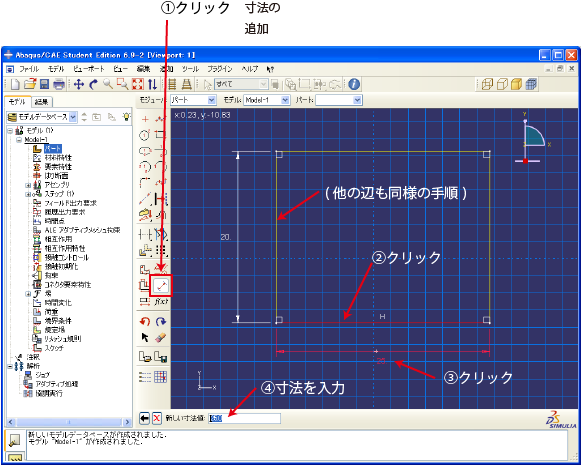
Task: Select the black Selection arrow tool
Action: pos(145,337)
